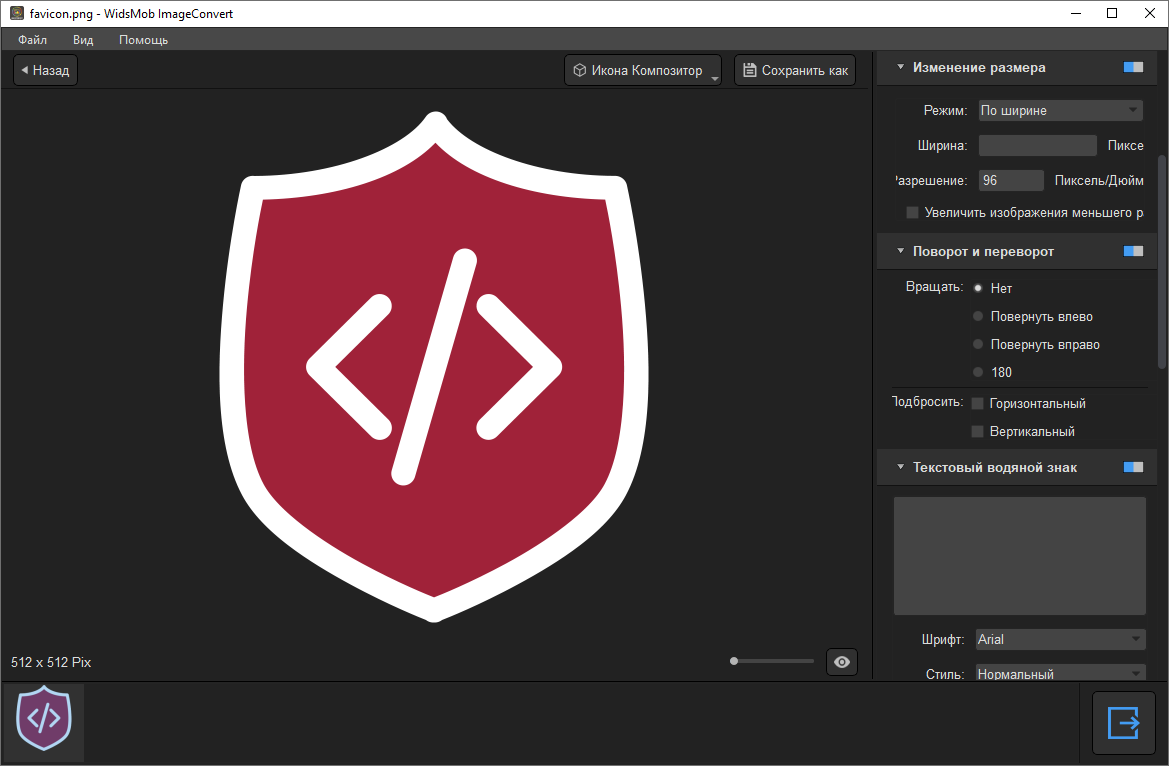
Task: Open the Помощь menu
Action: [x=143, y=40]
